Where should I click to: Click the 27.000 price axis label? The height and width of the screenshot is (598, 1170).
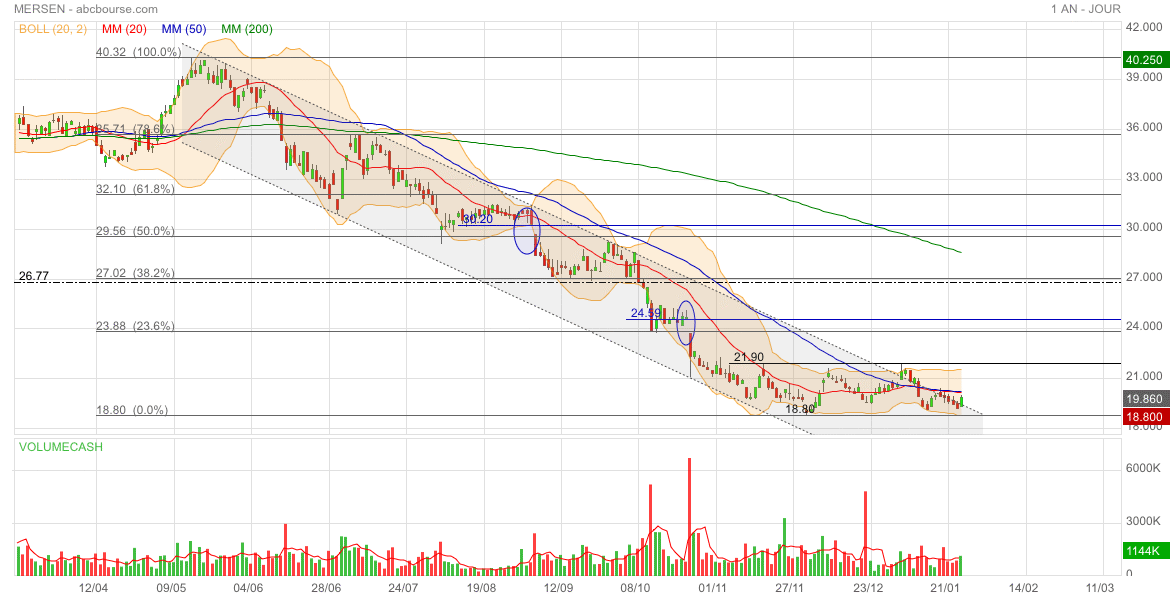pyautogui.click(x=1145, y=277)
